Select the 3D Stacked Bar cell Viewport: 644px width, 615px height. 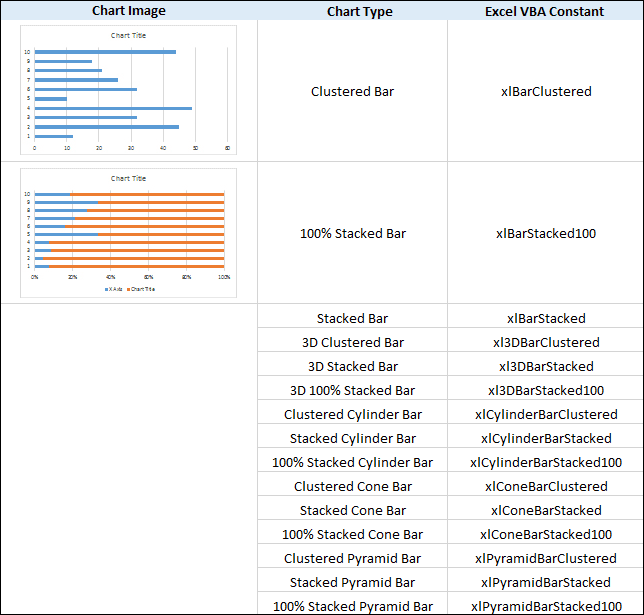pos(352,366)
